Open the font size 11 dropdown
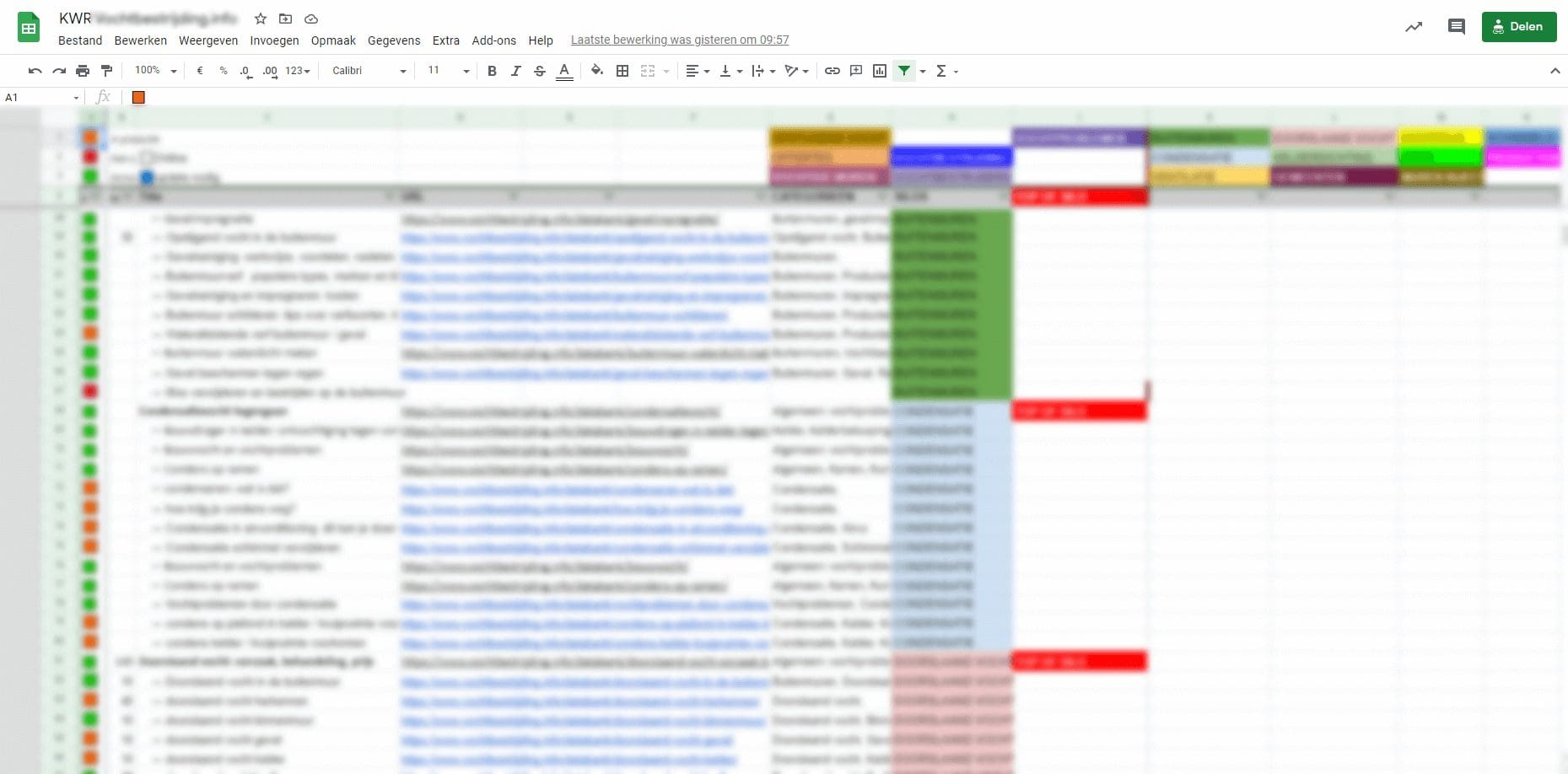The image size is (1568, 774). click(449, 71)
